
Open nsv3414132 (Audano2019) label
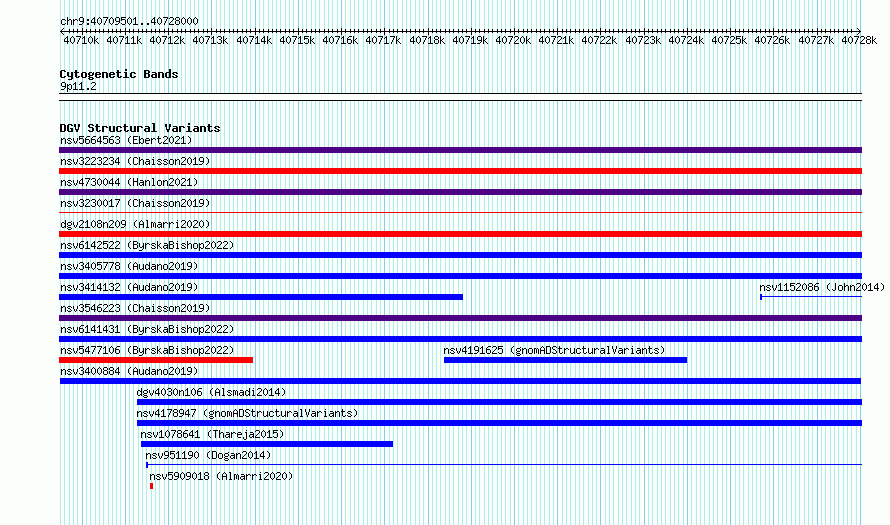point(129,287)
